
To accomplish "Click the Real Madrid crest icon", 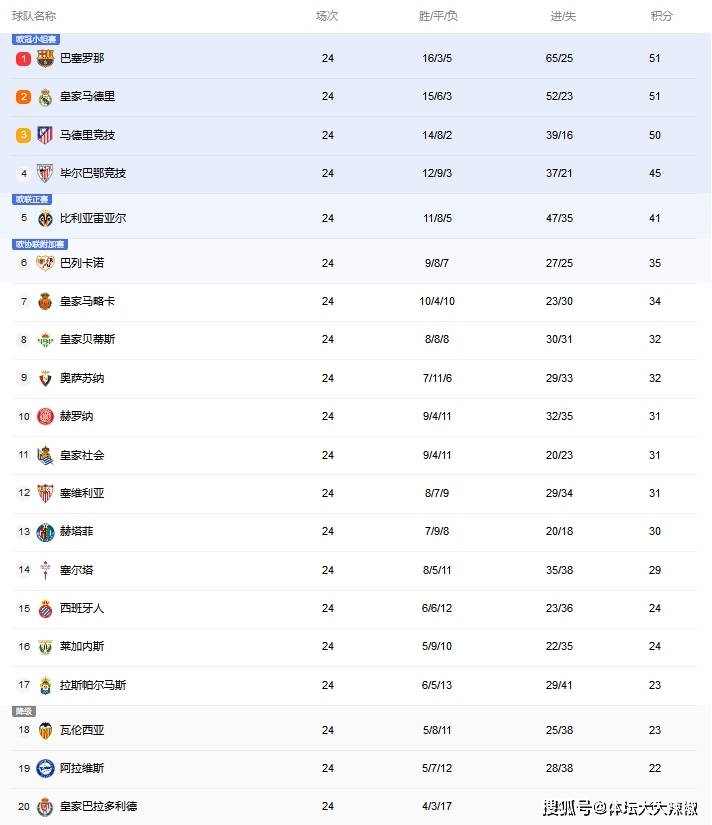I will [45, 97].
